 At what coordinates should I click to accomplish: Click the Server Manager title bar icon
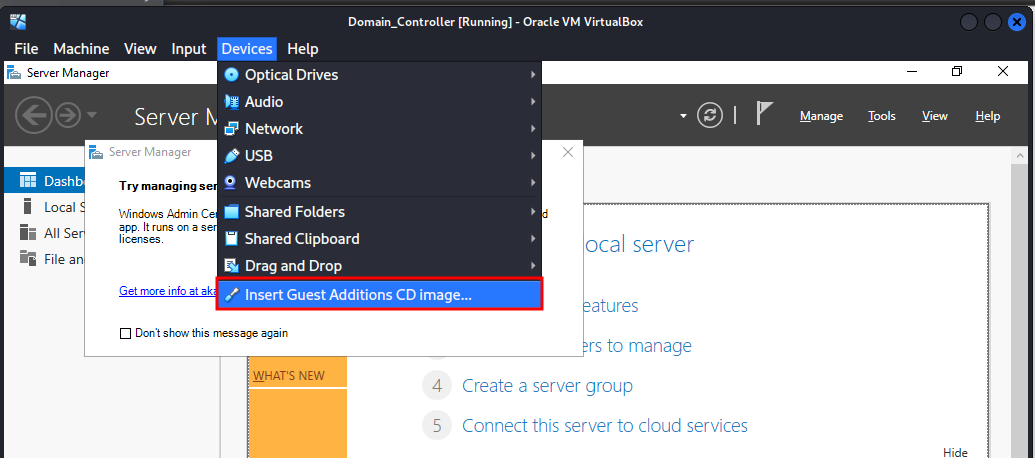(x=14, y=73)
